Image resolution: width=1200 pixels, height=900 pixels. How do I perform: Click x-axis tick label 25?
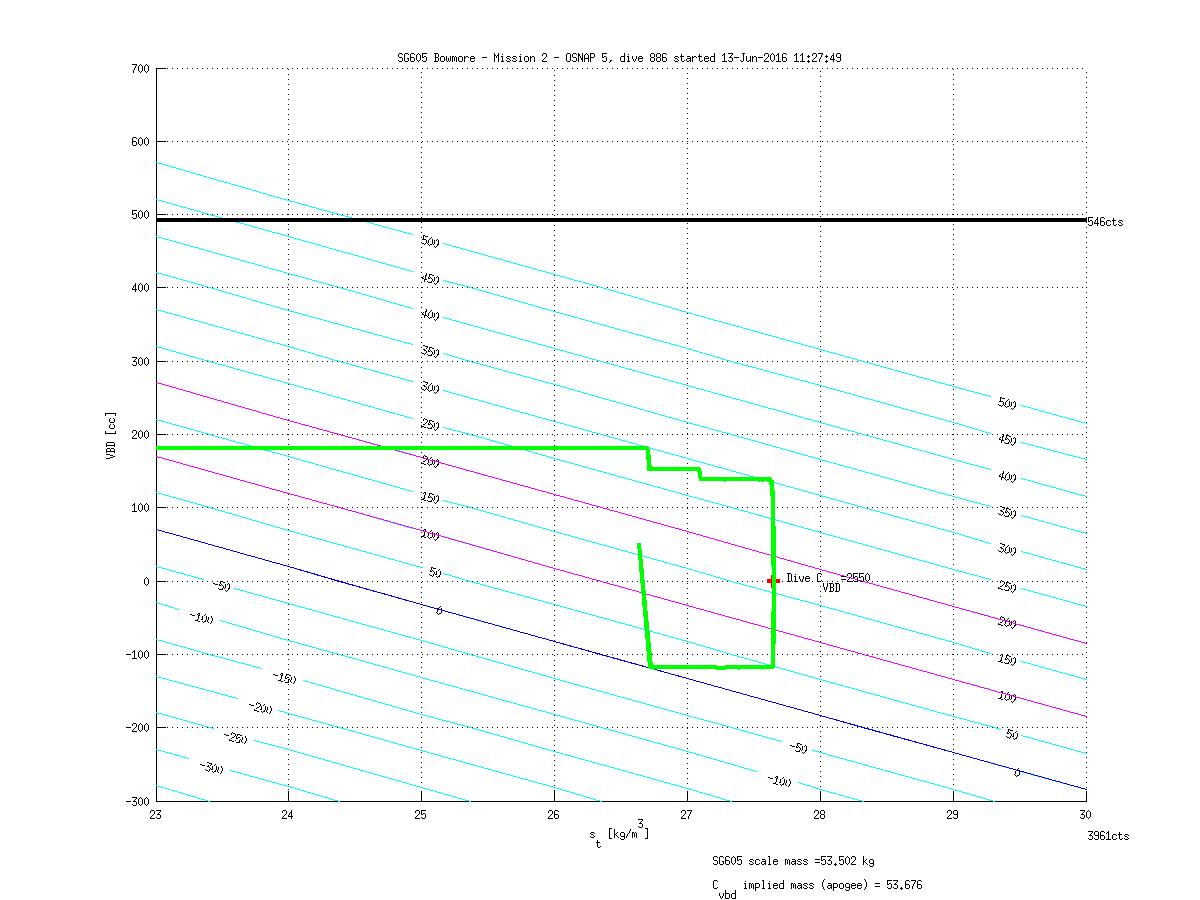(x=422, y=815)
